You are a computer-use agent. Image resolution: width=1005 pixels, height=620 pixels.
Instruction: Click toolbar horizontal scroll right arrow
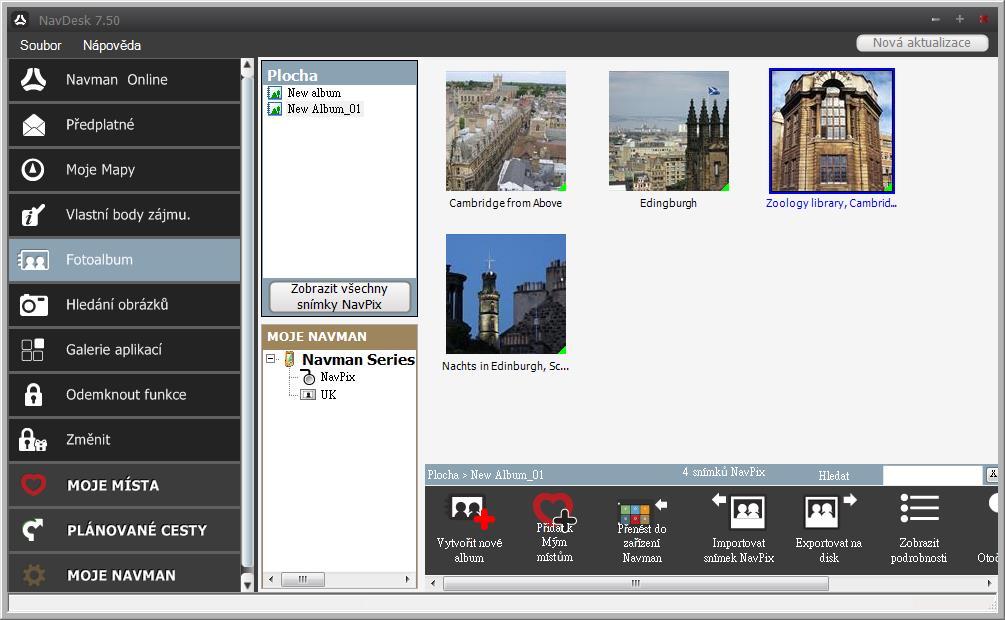(x=990, y=583)
